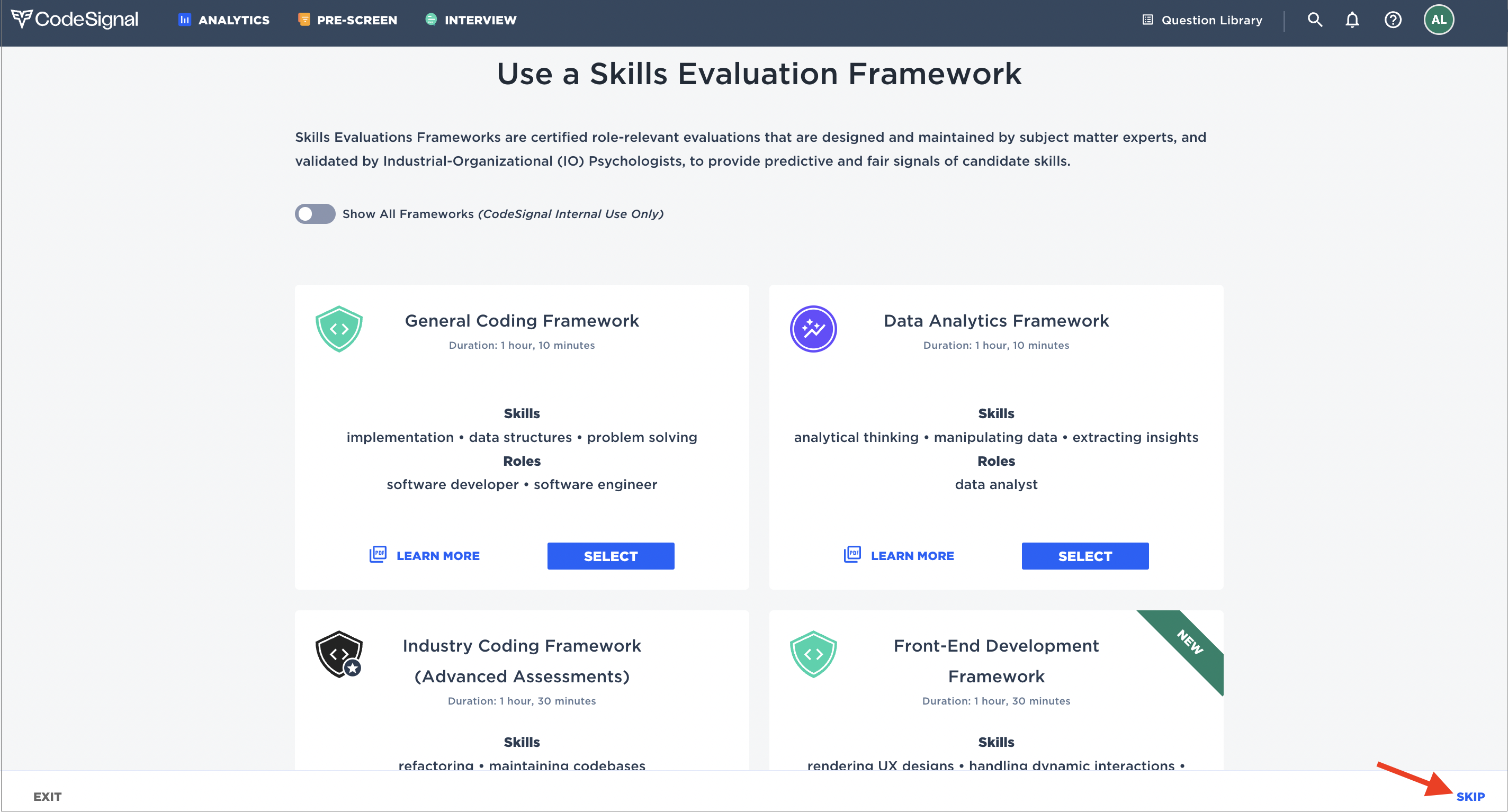Image resolution: width=1508 pixels, height=812 pixels.
Task: Click the NEW ribbon on Front-End card
Action: (x=1190, y=642)
